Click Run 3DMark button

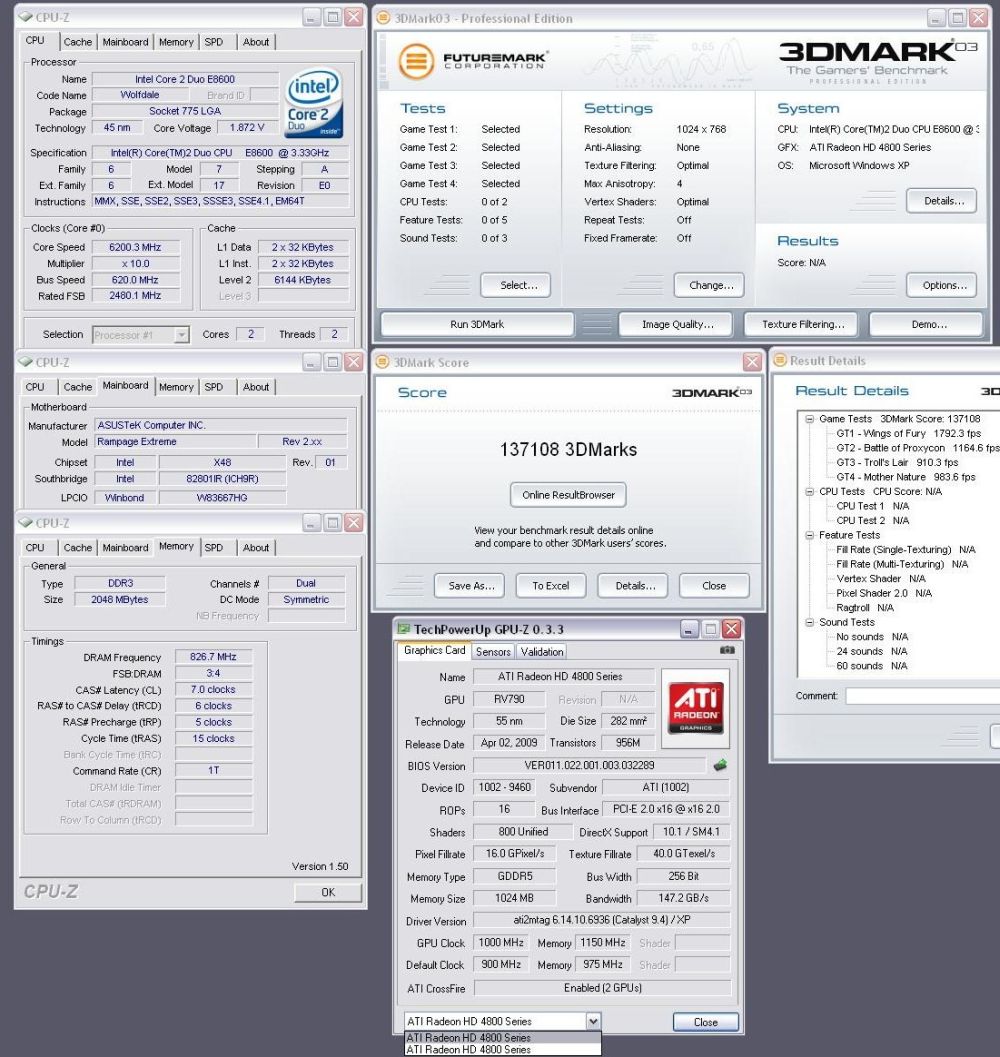click(477, 324)
